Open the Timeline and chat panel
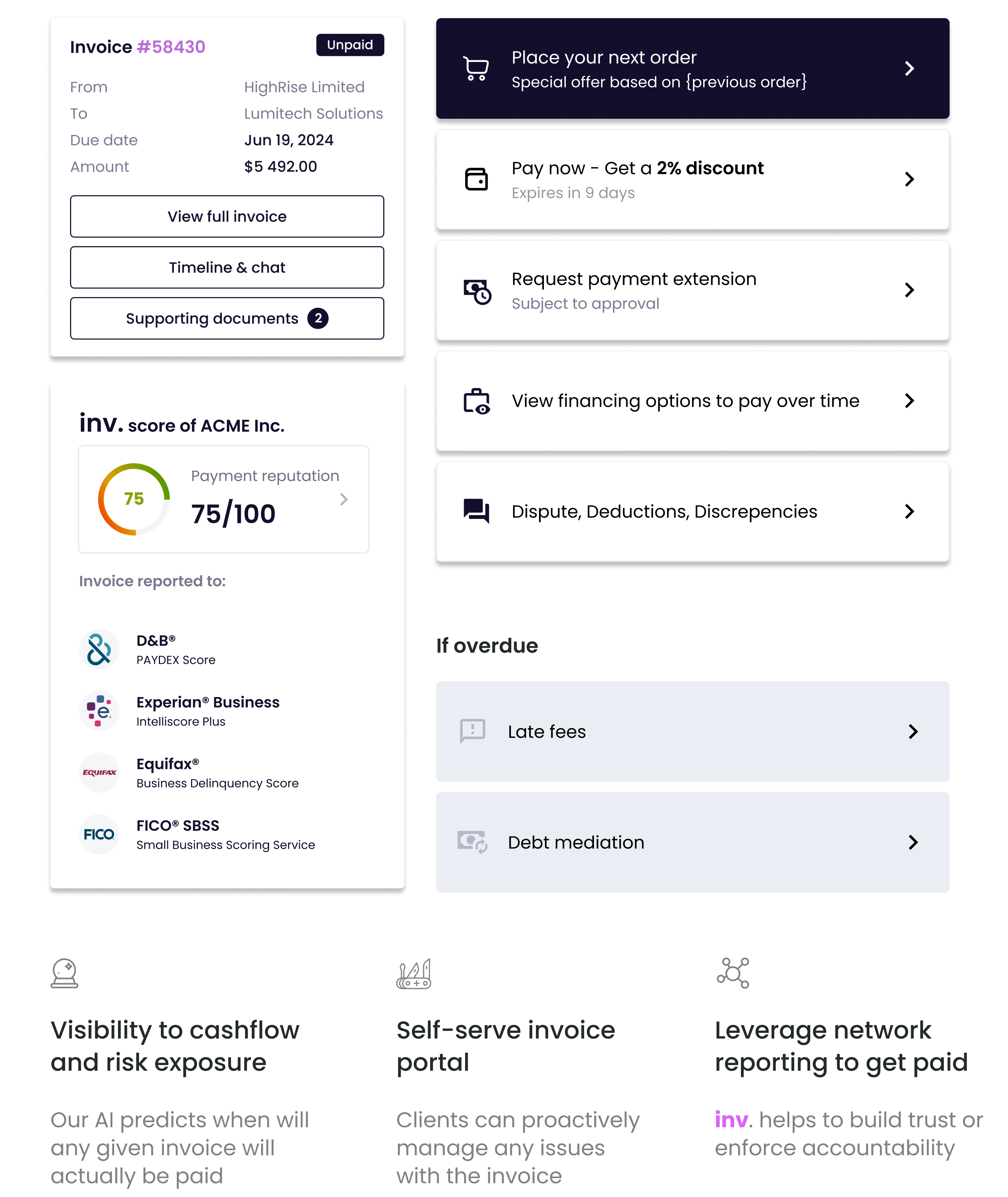 click(x=227, y=267)
